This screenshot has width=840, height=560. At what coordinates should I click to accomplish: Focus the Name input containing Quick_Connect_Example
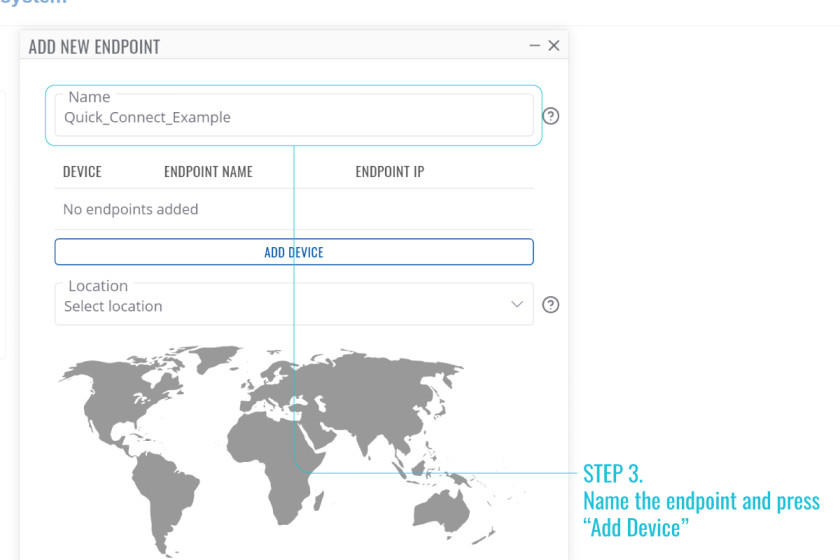[294, 115]
